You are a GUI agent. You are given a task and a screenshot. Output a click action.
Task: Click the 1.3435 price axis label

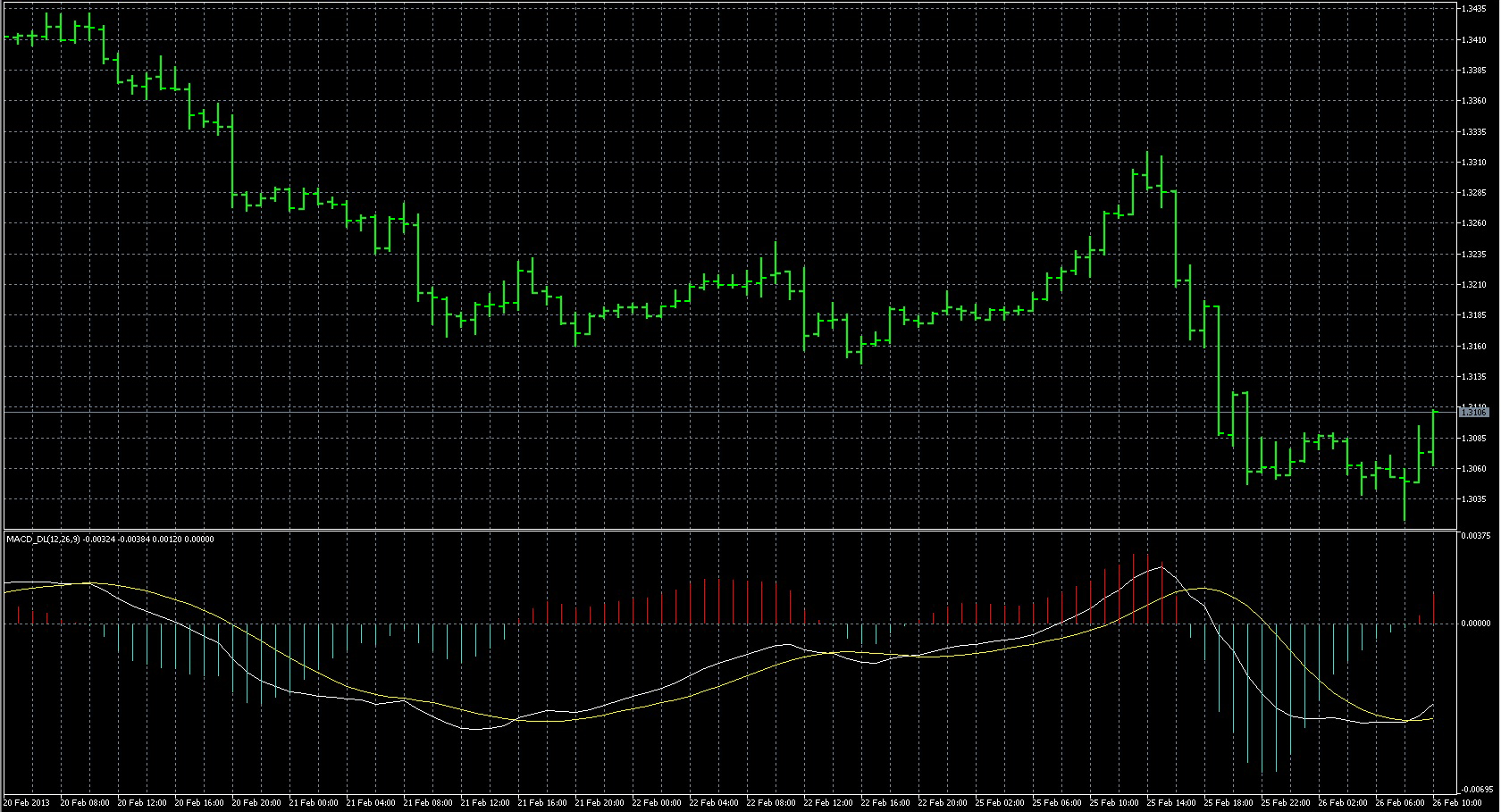(1473, 8)
